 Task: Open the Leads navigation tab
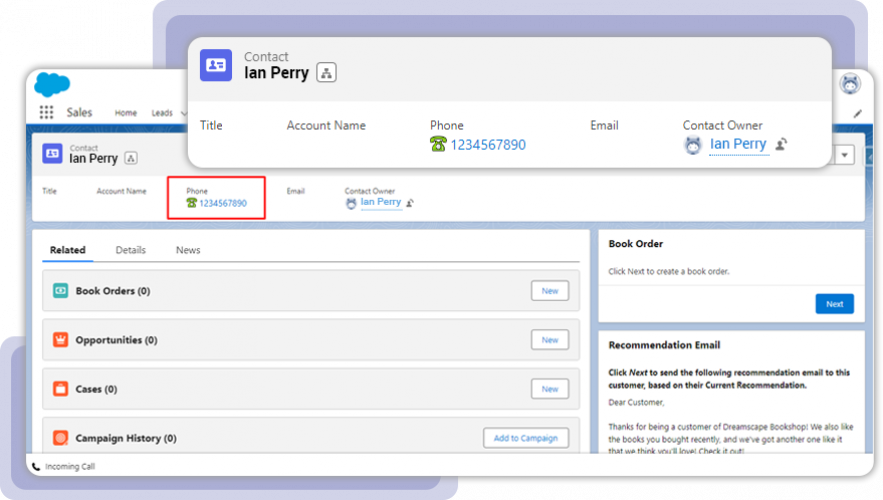pos(162,113)
